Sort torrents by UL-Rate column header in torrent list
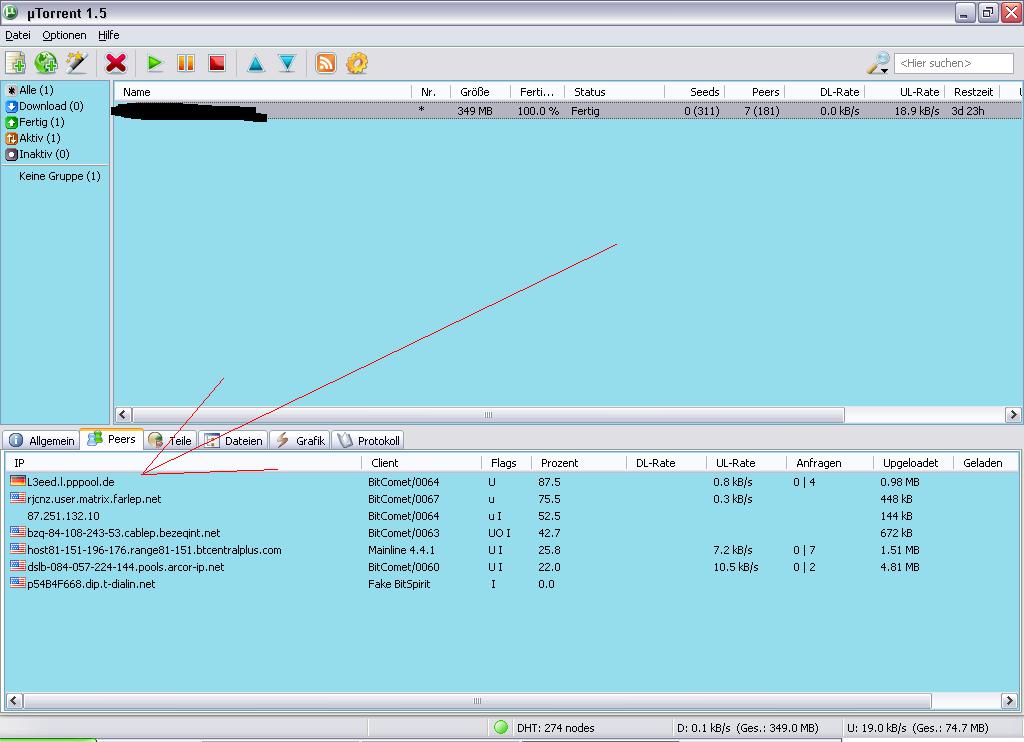The height and width of the screenshot is (742, 1024). [905, 92]
